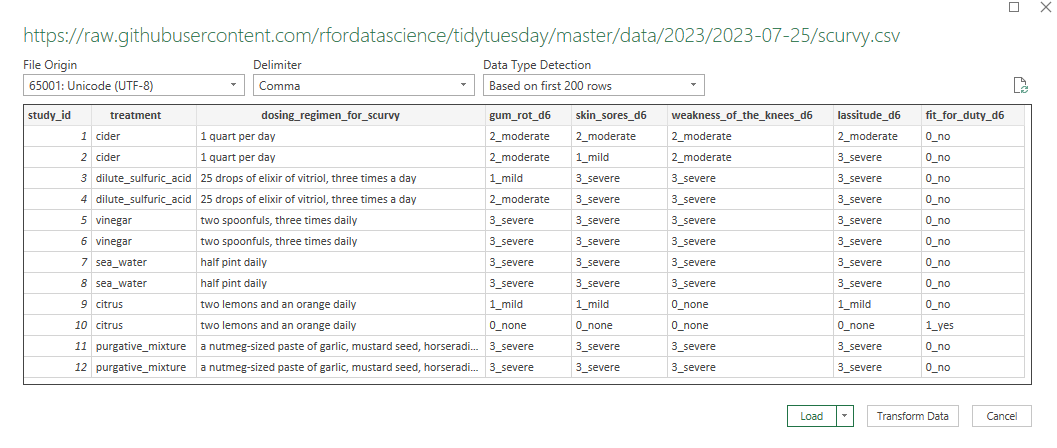Click the File Origin label
Viewport: 1057px width, 448px height.
50,65
